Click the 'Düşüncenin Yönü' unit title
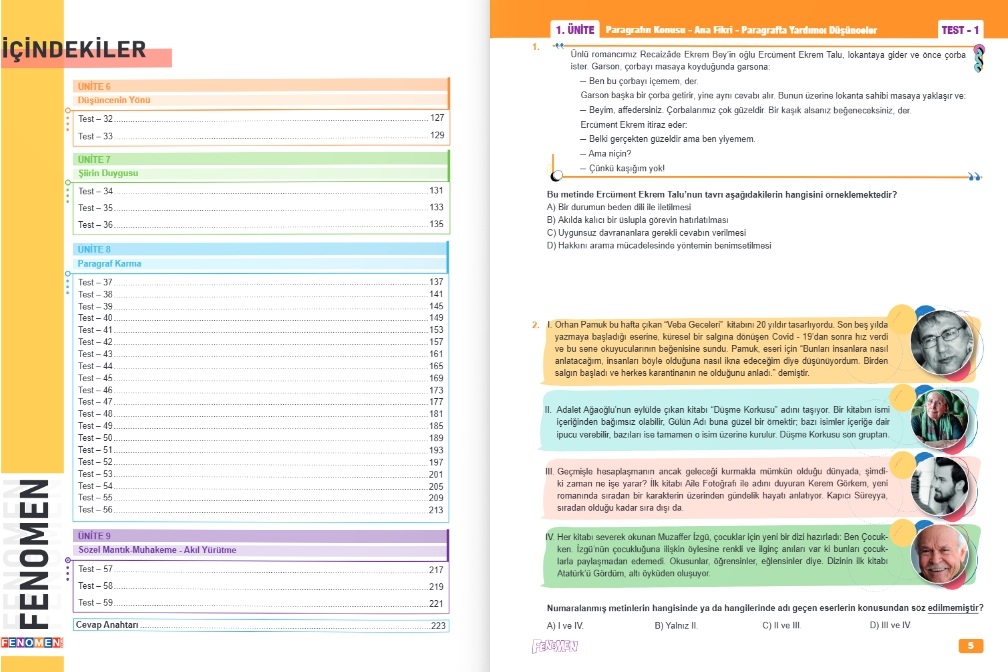The height and width of the screenshot is (672, 1008). click(114, 100)
